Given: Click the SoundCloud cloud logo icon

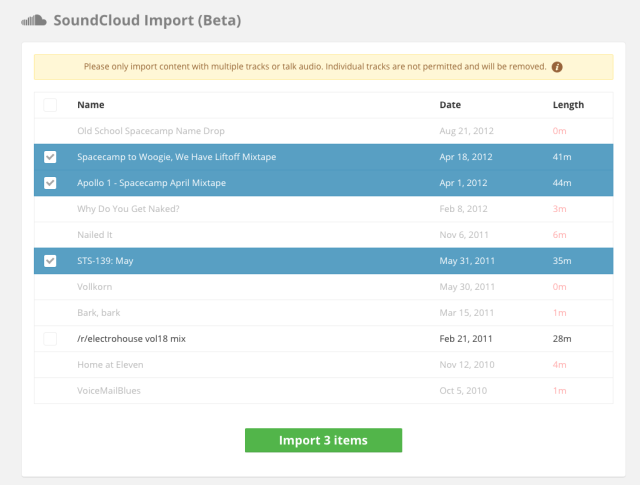Looking at the screenshot, I should tap(34, 19).
